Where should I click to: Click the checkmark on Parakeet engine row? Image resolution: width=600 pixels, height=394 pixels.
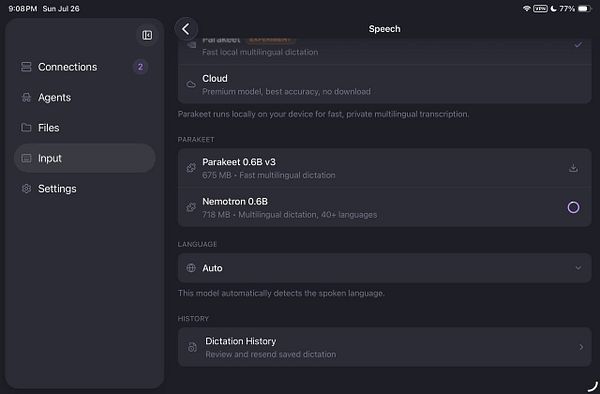pos(578,45)
